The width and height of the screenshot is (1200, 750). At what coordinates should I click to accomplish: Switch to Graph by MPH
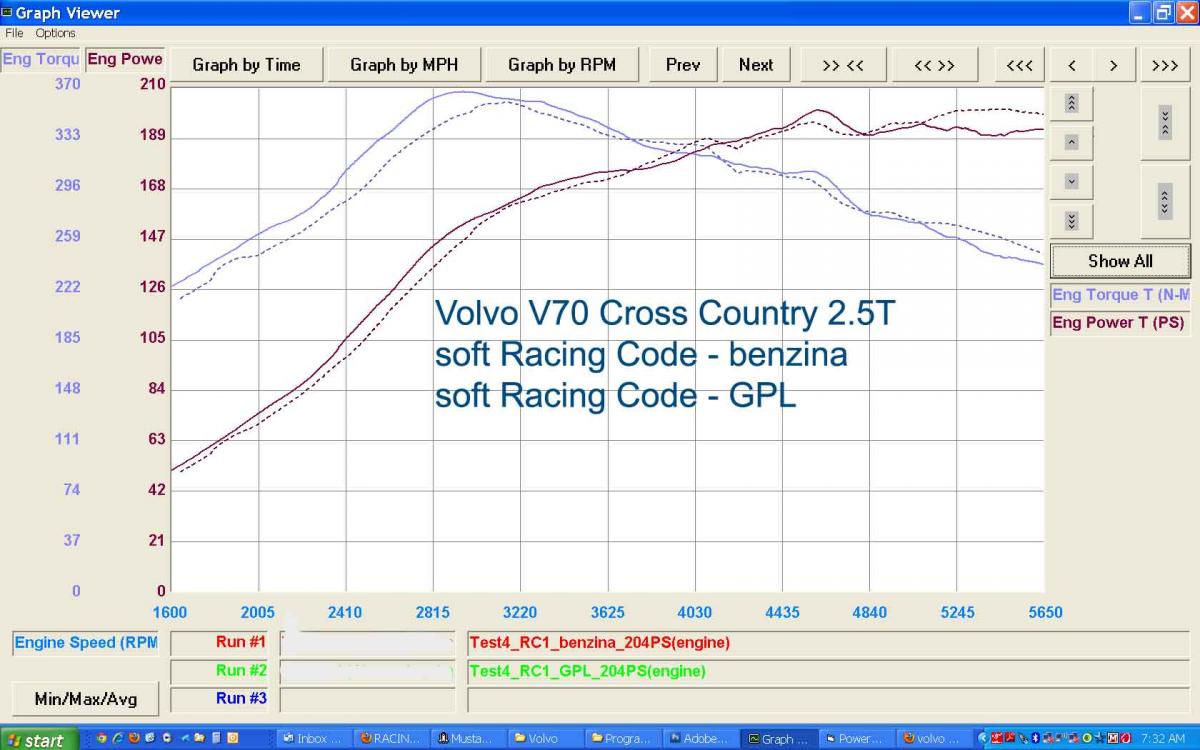point(404,65)
